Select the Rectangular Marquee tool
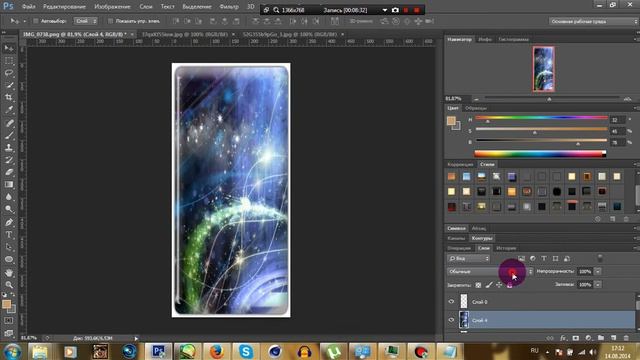The width and height of the screenshot is (640, 360). click(9, 61)
